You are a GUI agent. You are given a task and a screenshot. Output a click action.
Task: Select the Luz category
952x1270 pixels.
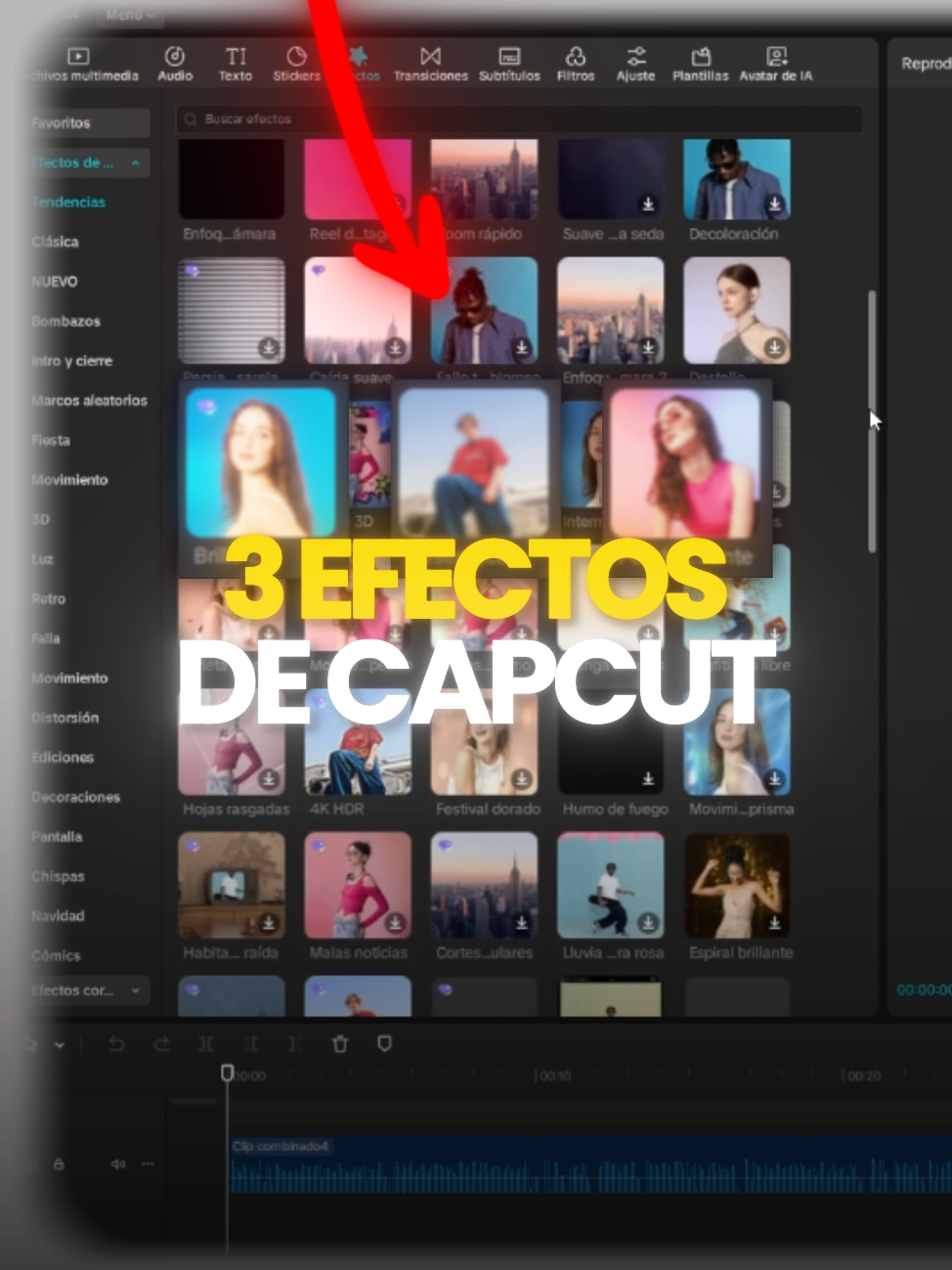pos(42,559)
